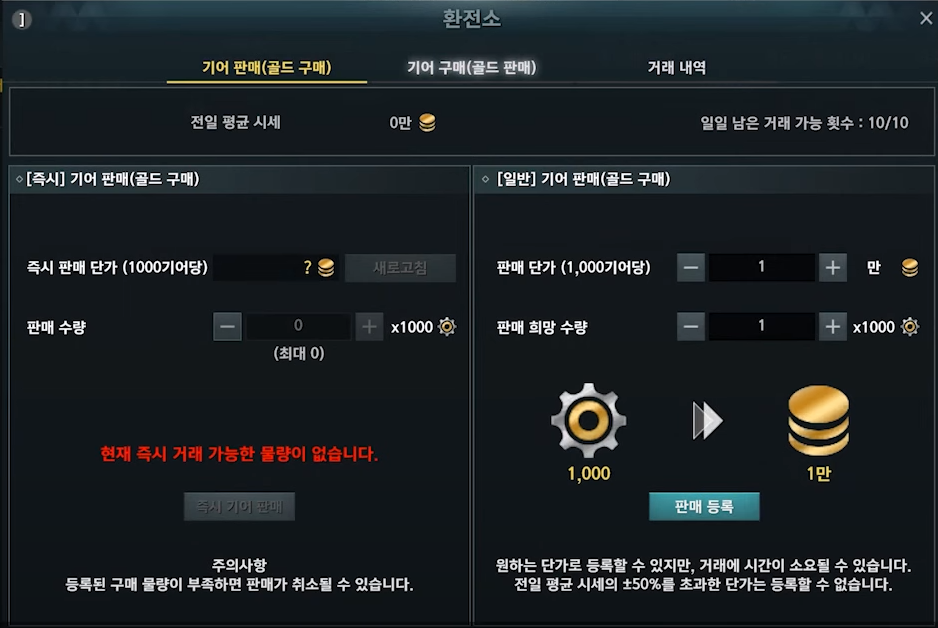Switch to the 기어 구매(골드 판매) tab
This screenshot has height=628, width=938.
pyautogui.click(x=471, y=68)
